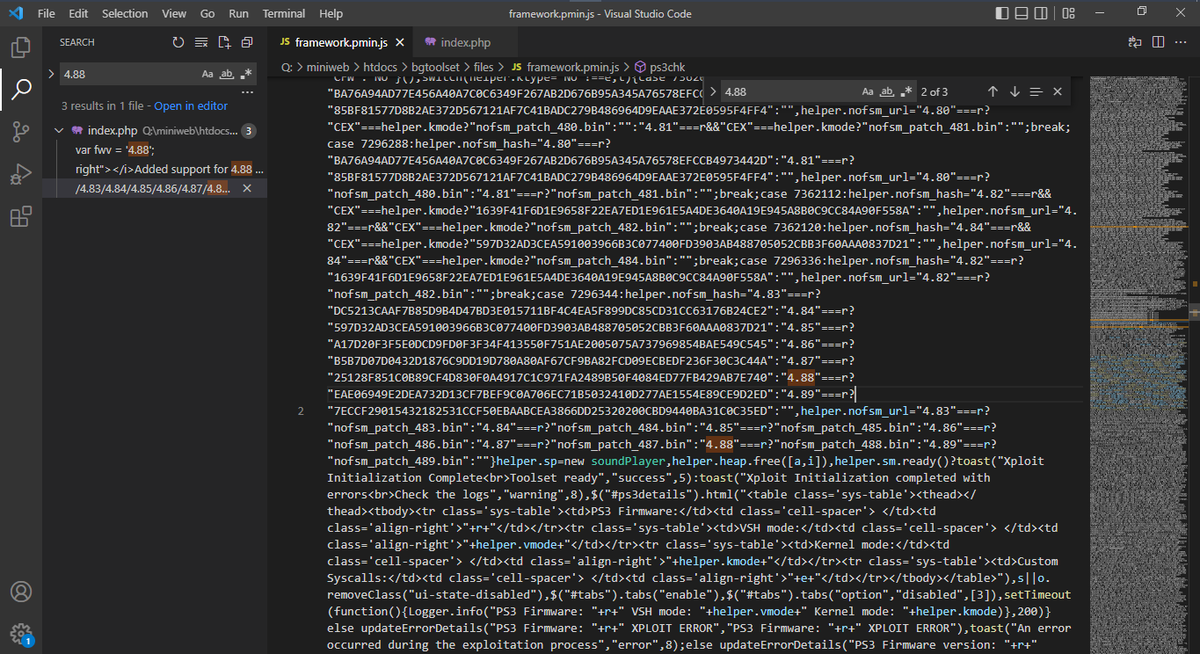Screen dimensions: 1200x654
Task: Open the Help menu
Action: (330, 14)
